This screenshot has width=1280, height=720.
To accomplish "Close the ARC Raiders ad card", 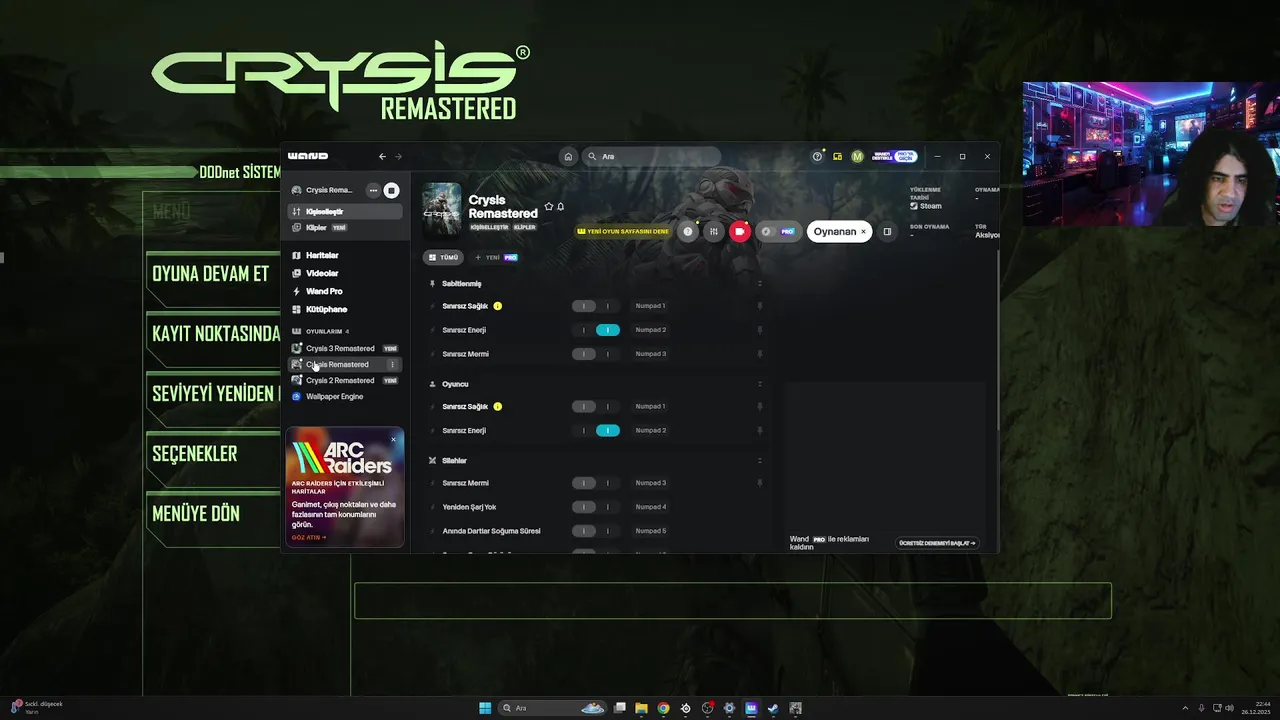I will tap(393, 439).
